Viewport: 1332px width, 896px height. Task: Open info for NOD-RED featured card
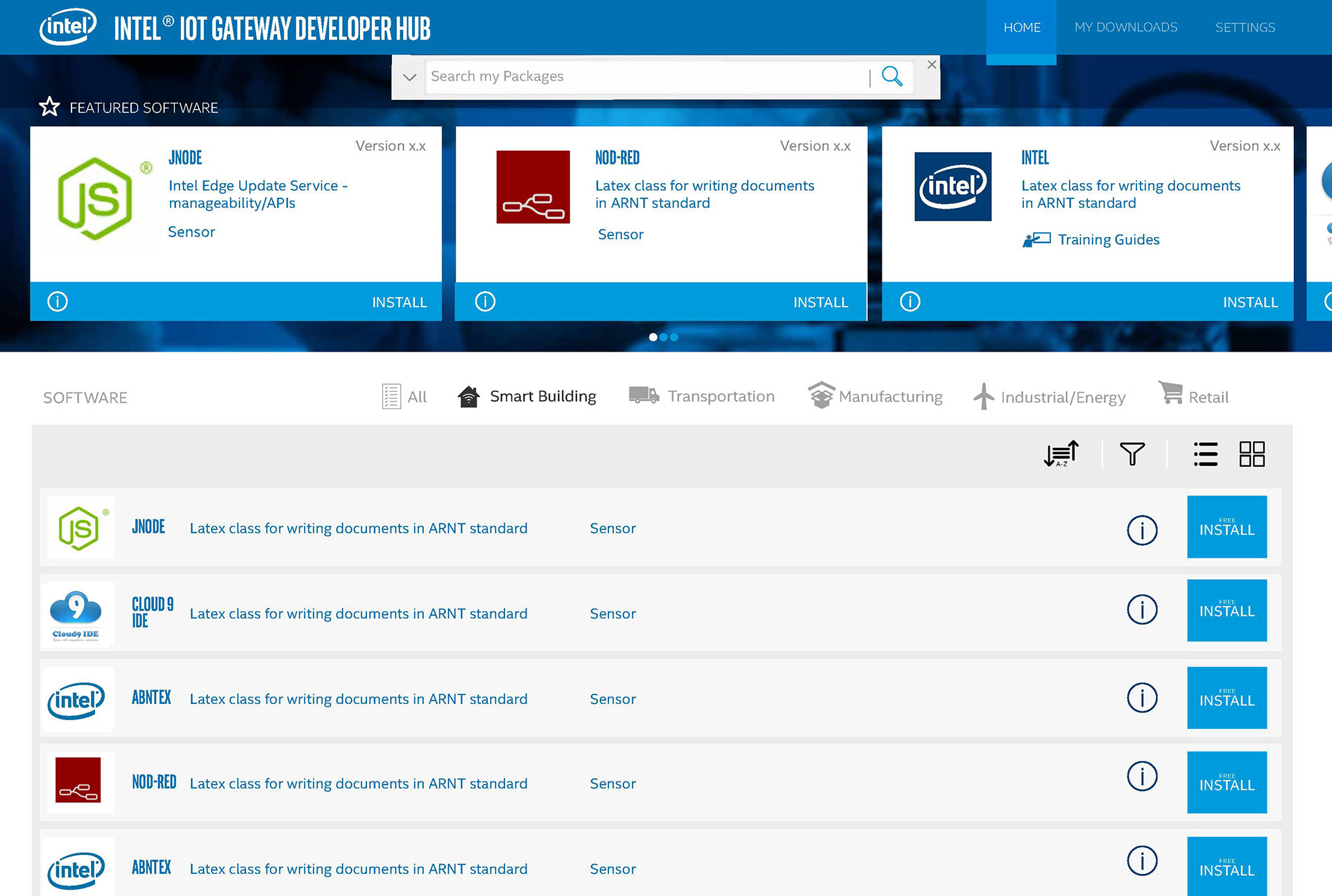pos(485,302)
